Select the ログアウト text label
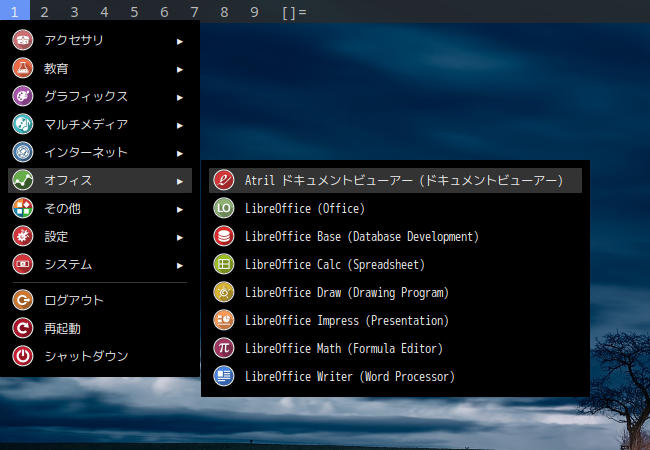The height and width of the screenshot is (450, 650). coord(74,300)
